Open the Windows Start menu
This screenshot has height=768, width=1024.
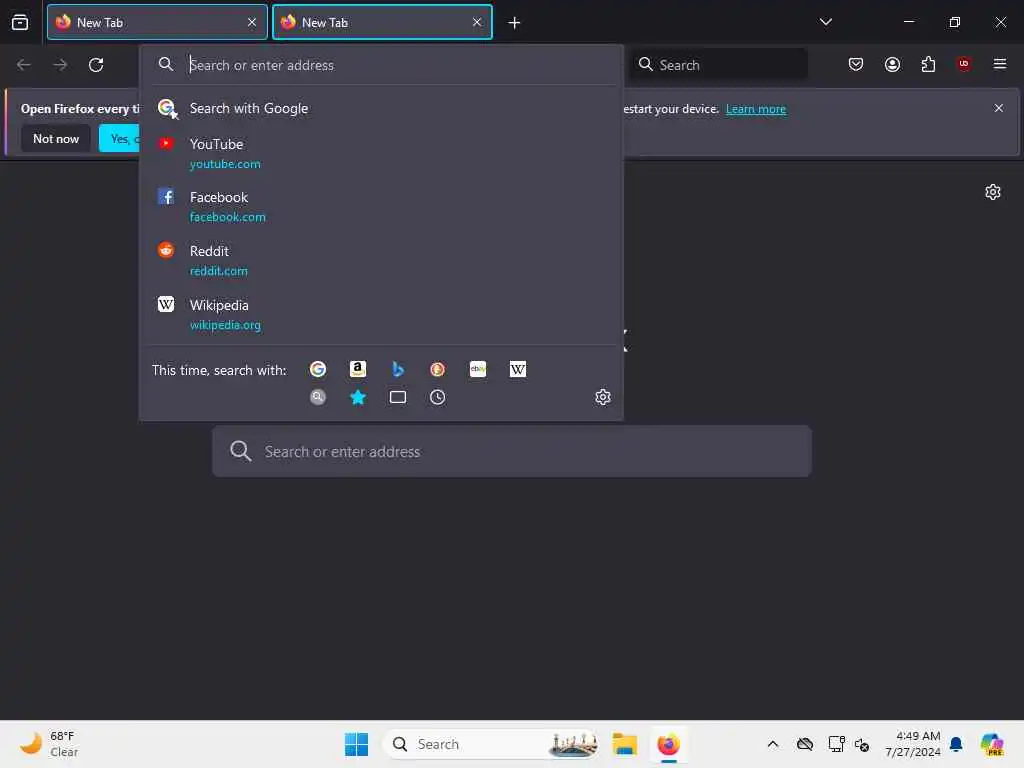[x=357, y=744]
